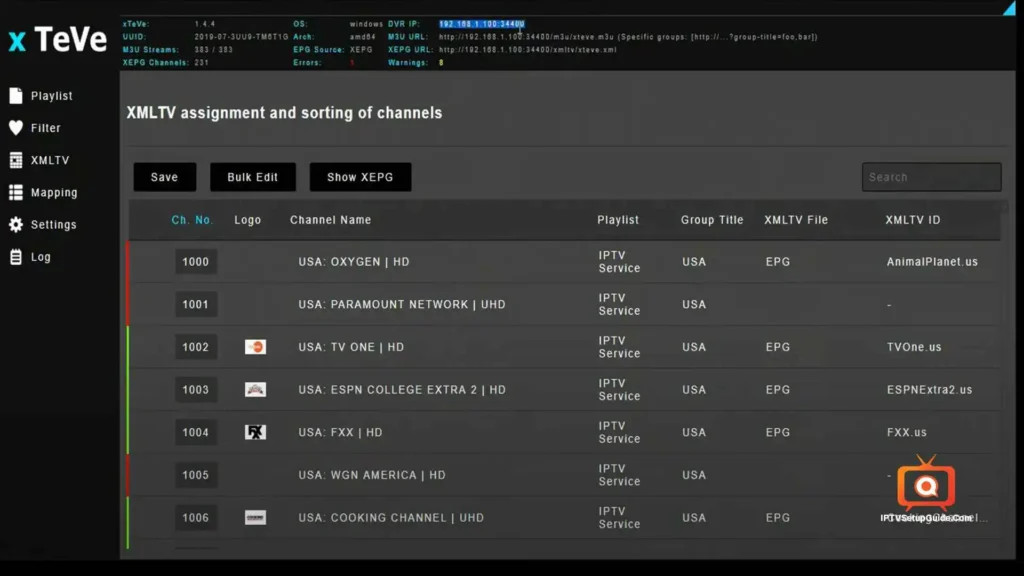The height and width of the screenshot is (576, 1024).
Task: Open the XMLTV section icon
Action: [x=14, y=160]
